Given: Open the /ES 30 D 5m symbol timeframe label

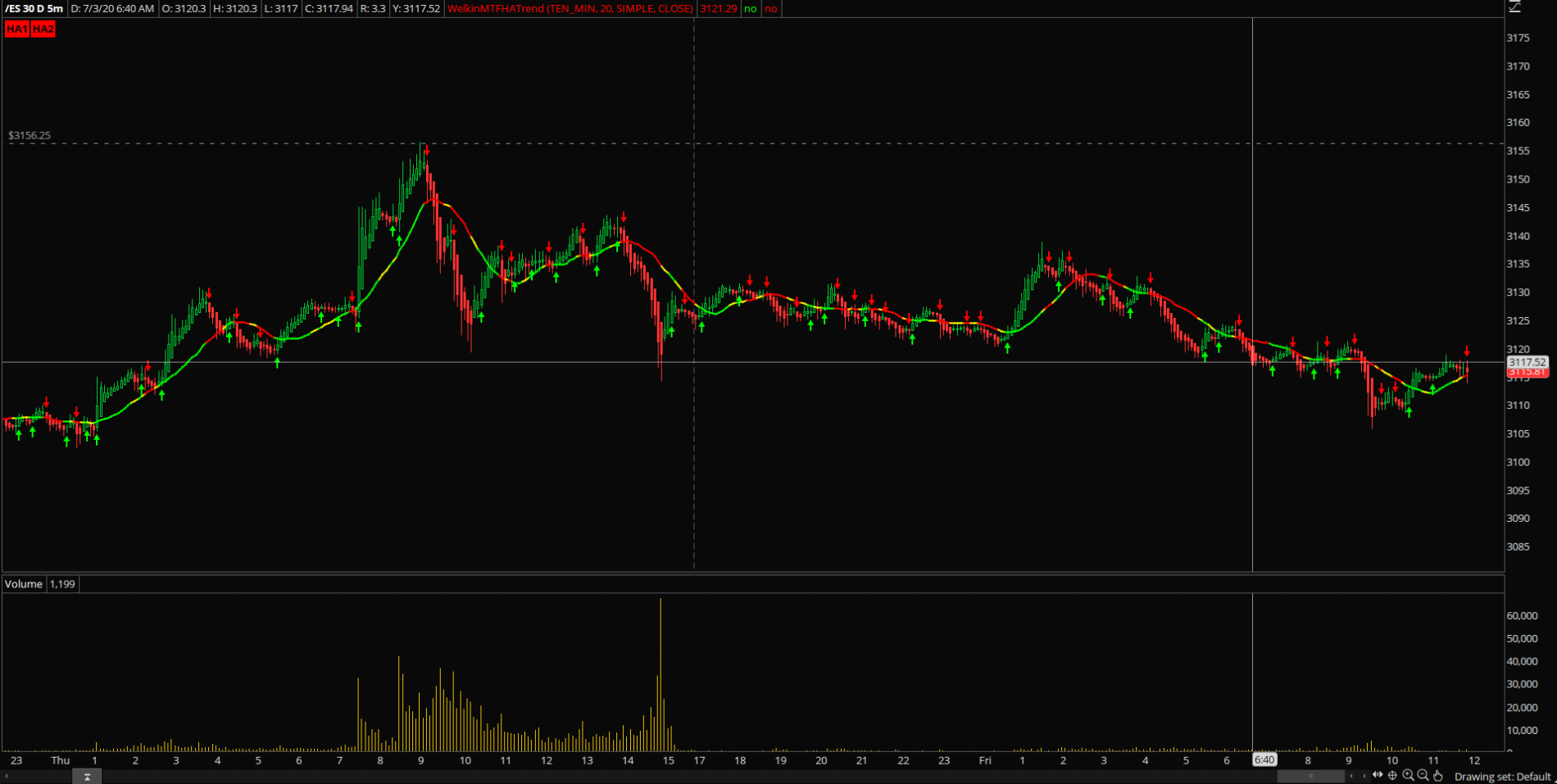Looking at the screenshot, I should pos(34,8).
